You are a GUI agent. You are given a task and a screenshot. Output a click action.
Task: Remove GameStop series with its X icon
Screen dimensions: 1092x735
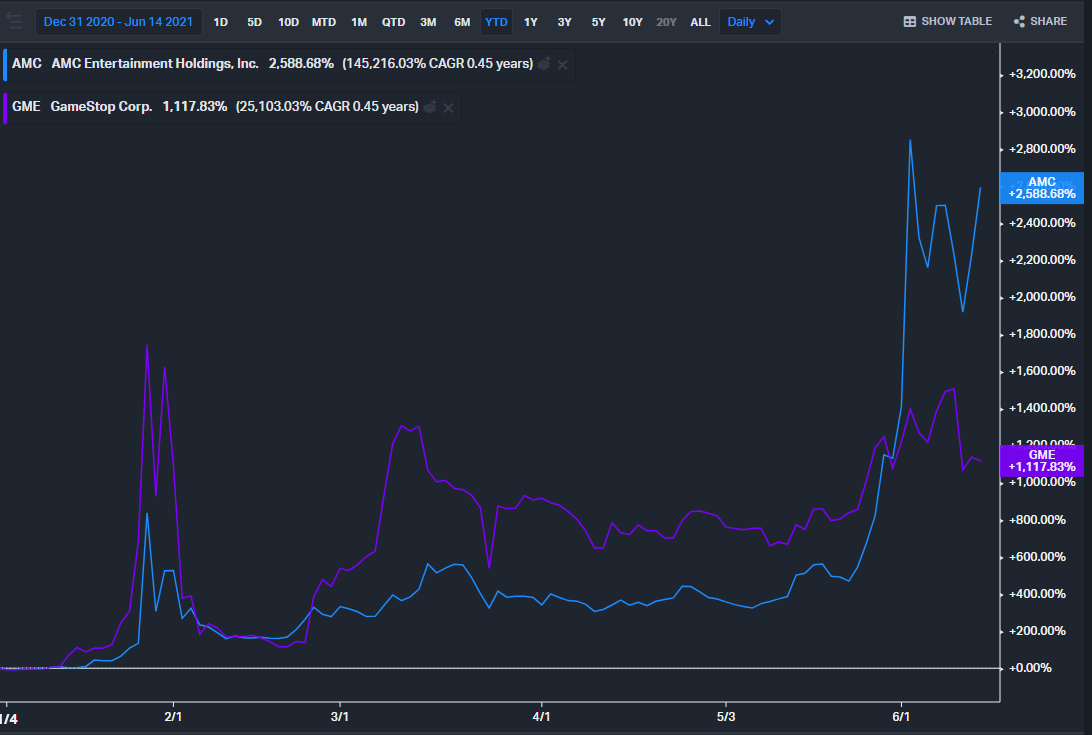coord(449,107)
